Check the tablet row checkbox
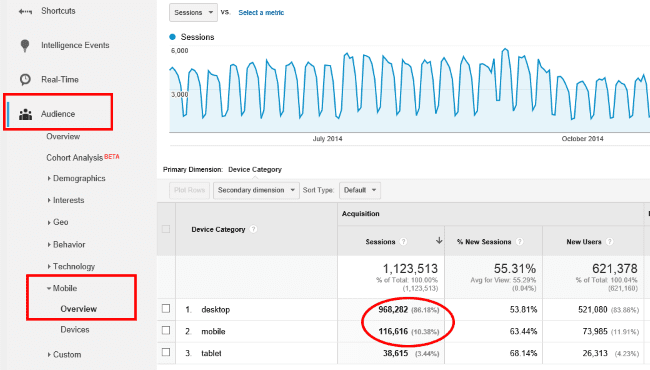 (x=166, y=352)
